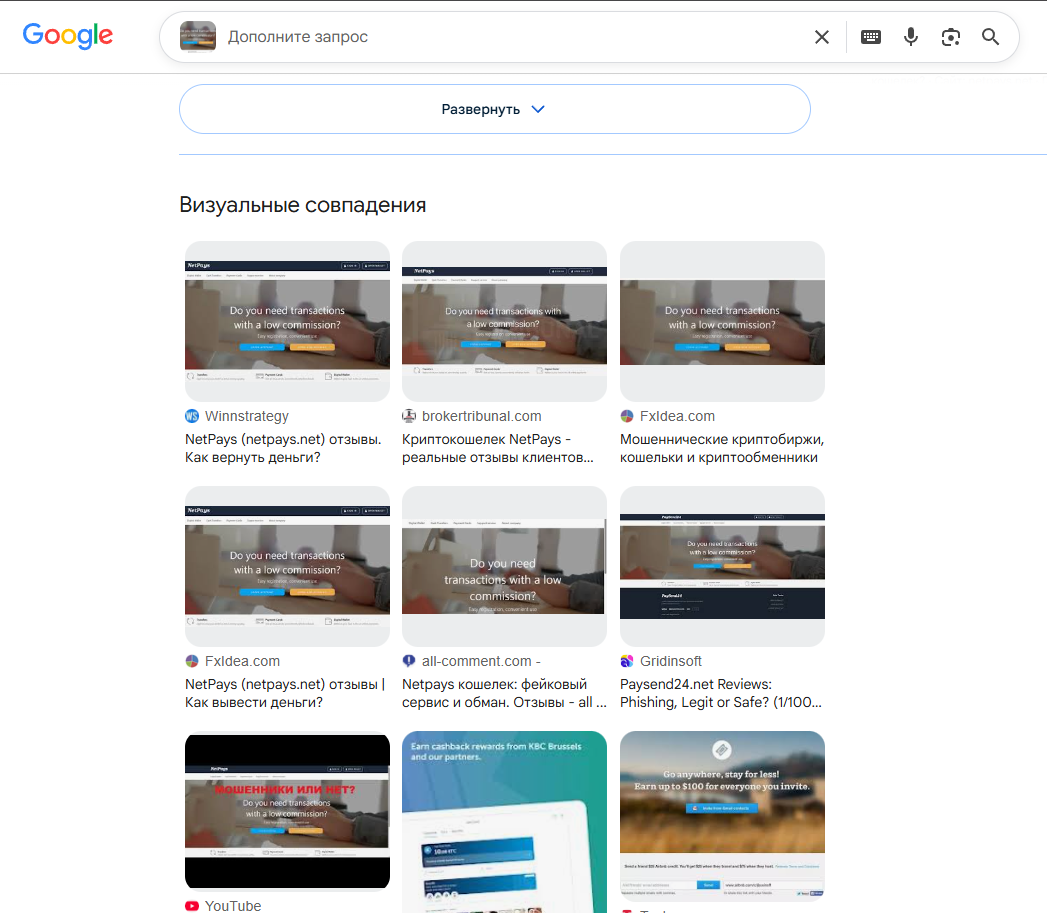
Task: Submit search with magnifying glass icon
Action: click(990, 37)
